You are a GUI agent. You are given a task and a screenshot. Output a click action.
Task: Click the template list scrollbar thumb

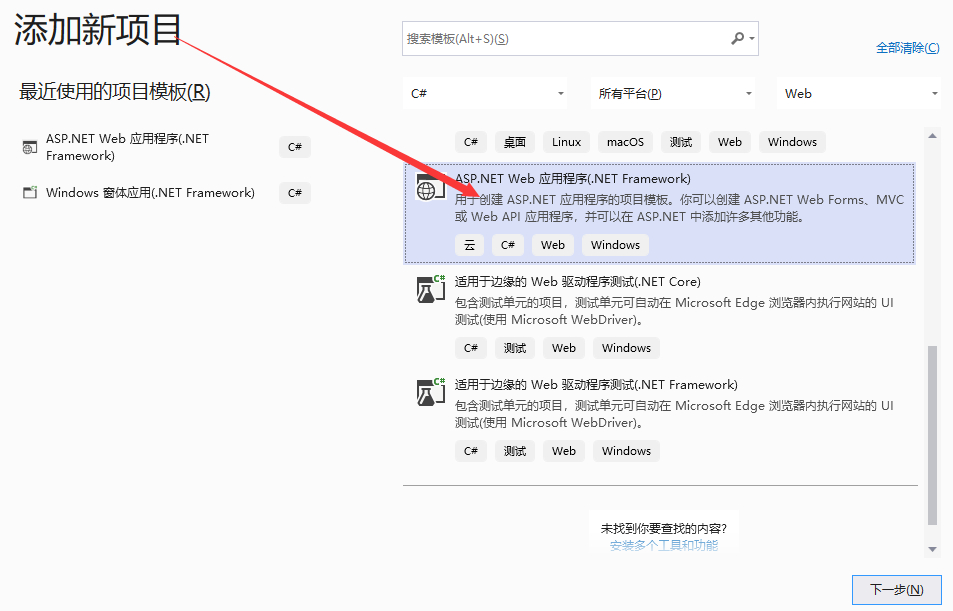coord(932,435)
